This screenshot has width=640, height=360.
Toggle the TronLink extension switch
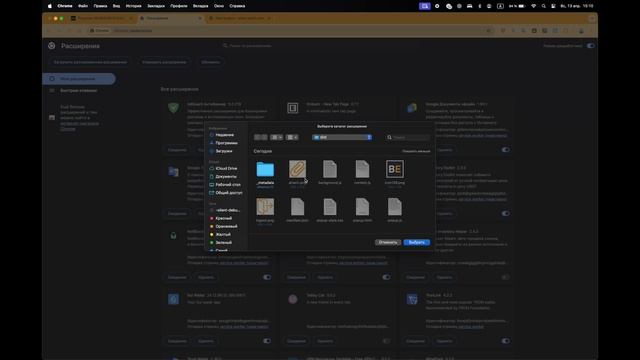tap(505, 341)
